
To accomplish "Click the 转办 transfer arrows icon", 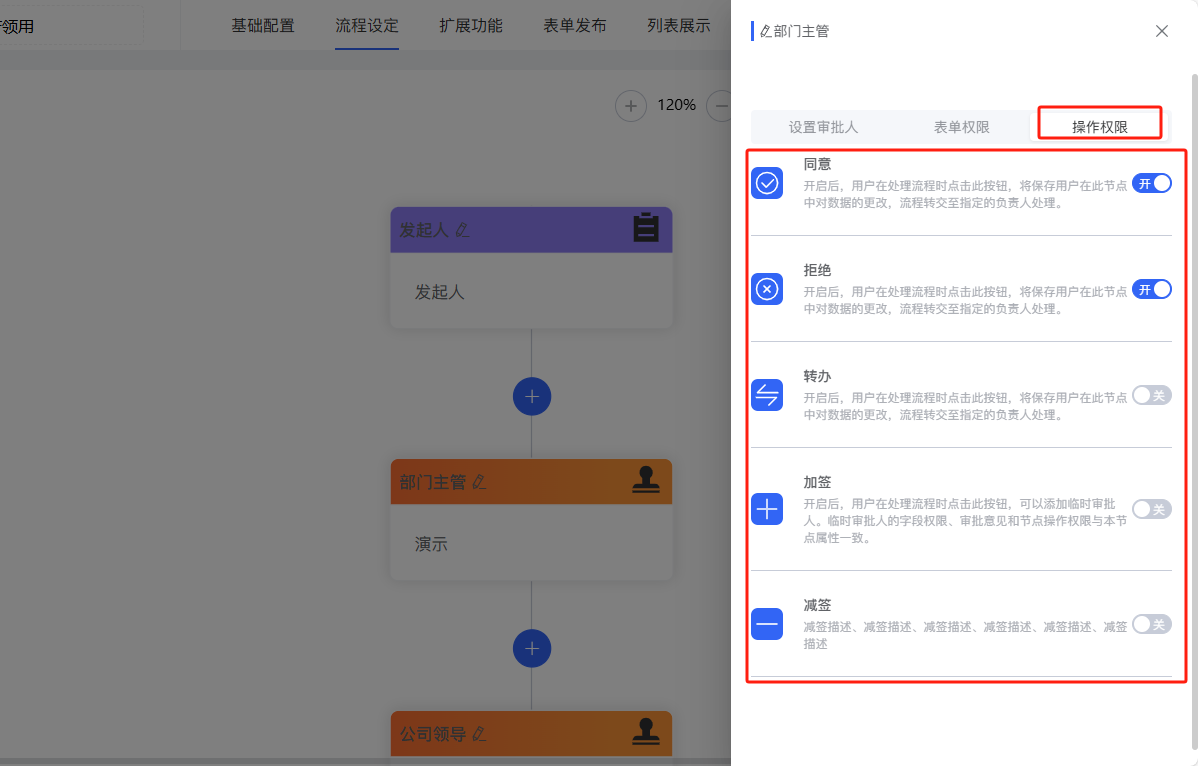I will tap(767, 395).
